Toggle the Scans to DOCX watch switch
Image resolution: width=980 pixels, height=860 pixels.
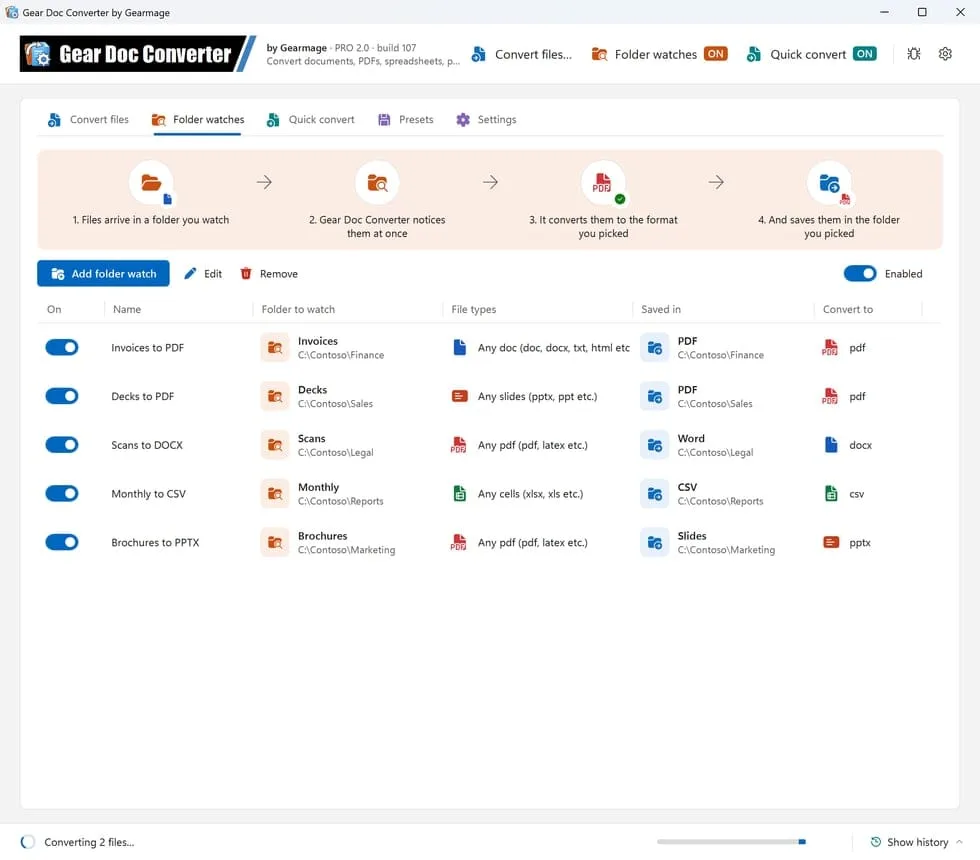click(62, 445)
